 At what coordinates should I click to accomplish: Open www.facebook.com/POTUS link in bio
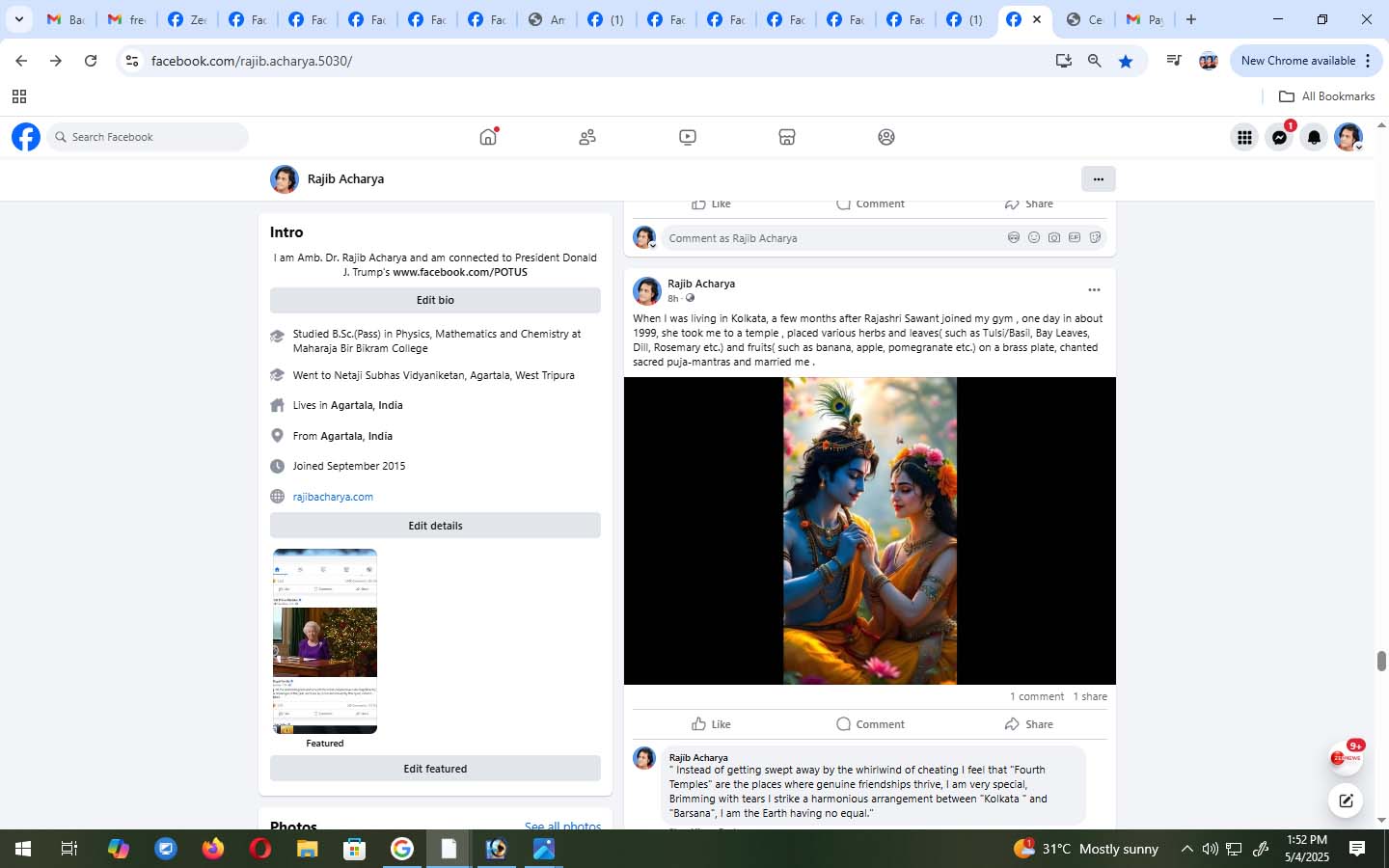pyautogui.click(x=460, y=272)
